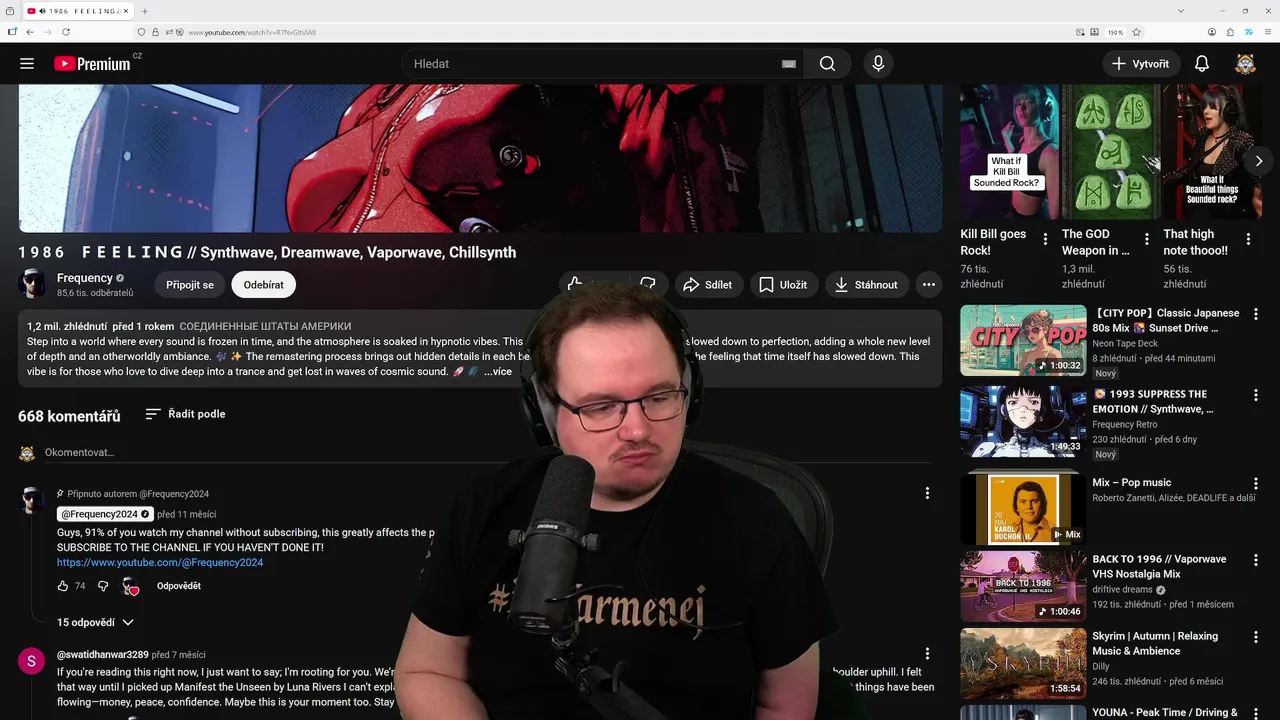Open options for 1993 SUPPRESS THE EMOTION

pyautogui.click(x=1256, y=395)
